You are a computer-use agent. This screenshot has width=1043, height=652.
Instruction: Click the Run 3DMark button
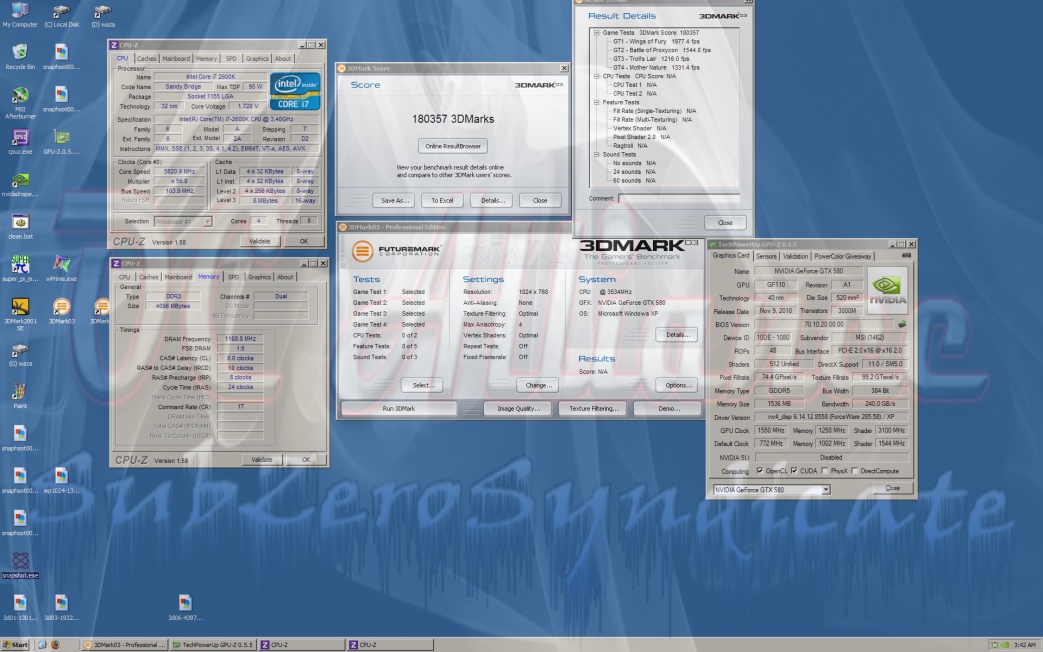398,408
